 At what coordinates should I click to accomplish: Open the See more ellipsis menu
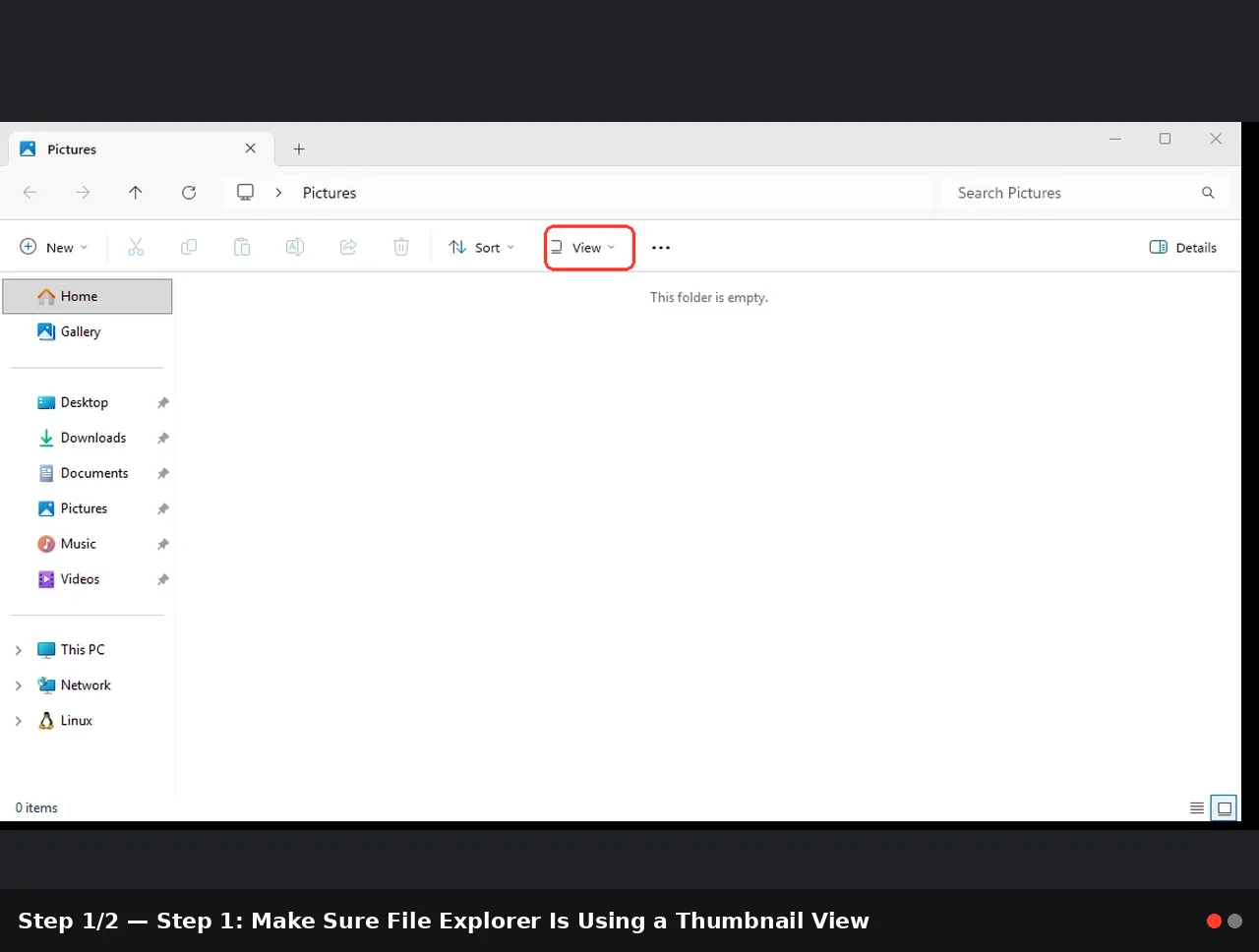coord(661,248)
